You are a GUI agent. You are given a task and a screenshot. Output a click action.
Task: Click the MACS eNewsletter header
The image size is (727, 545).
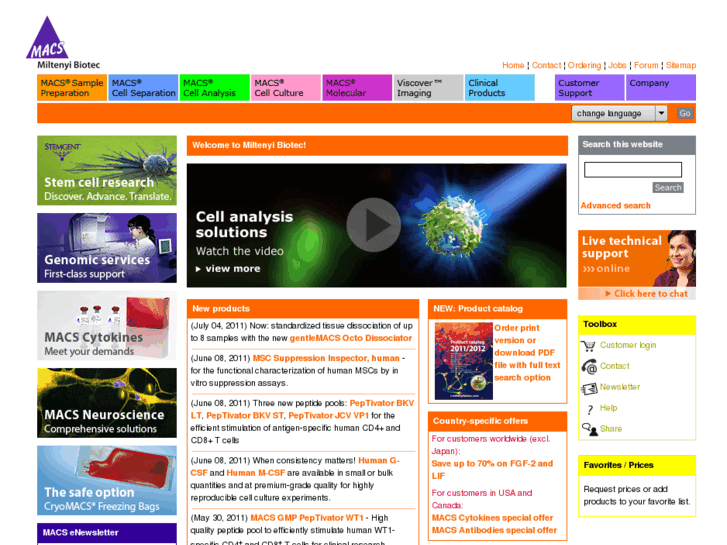tap(107, 532)
